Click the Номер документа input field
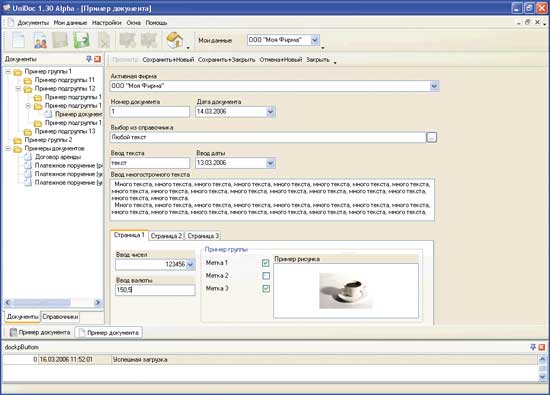 coord(150,112)
